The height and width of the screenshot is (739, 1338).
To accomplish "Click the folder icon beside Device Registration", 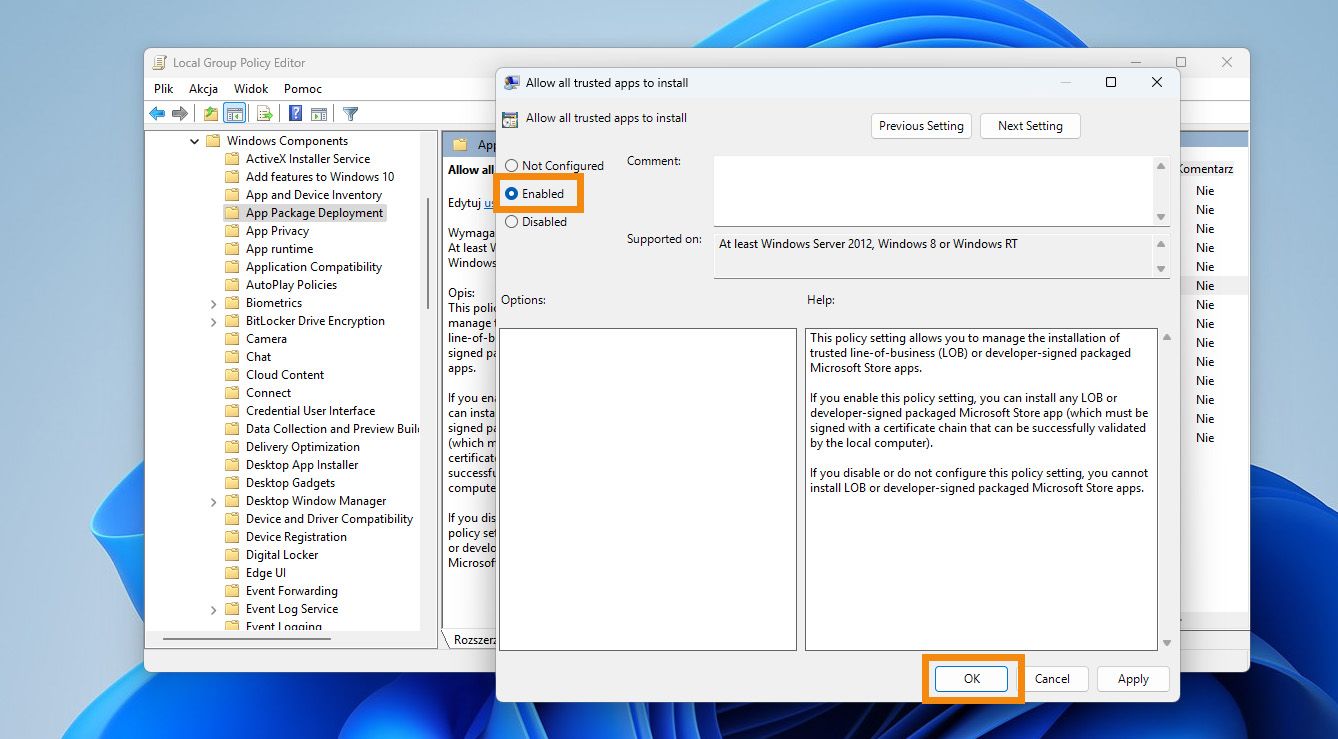I will 232,537.
